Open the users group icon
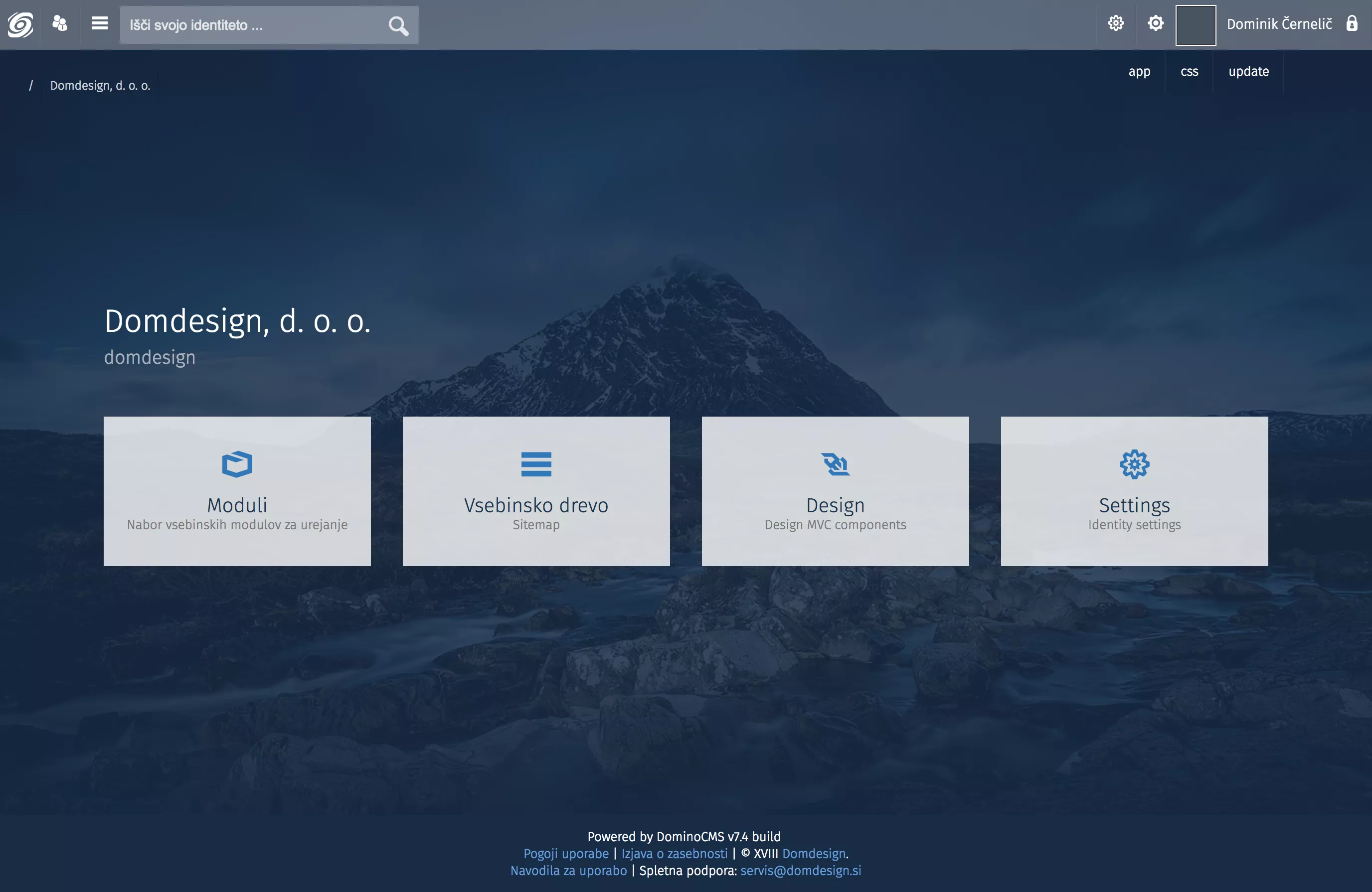 pyautogui.click(x=60, y=23)
